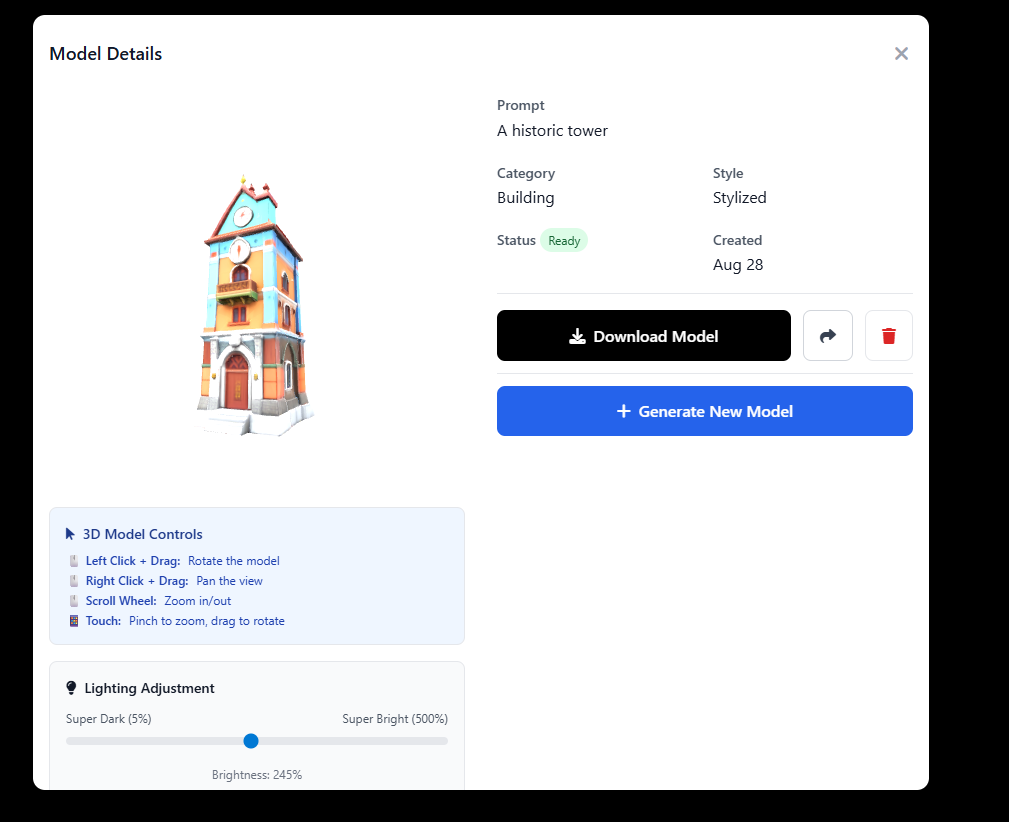1009x822 pixels.
Task: Click the phone icon beside Touch
Action: click(73, 621)
